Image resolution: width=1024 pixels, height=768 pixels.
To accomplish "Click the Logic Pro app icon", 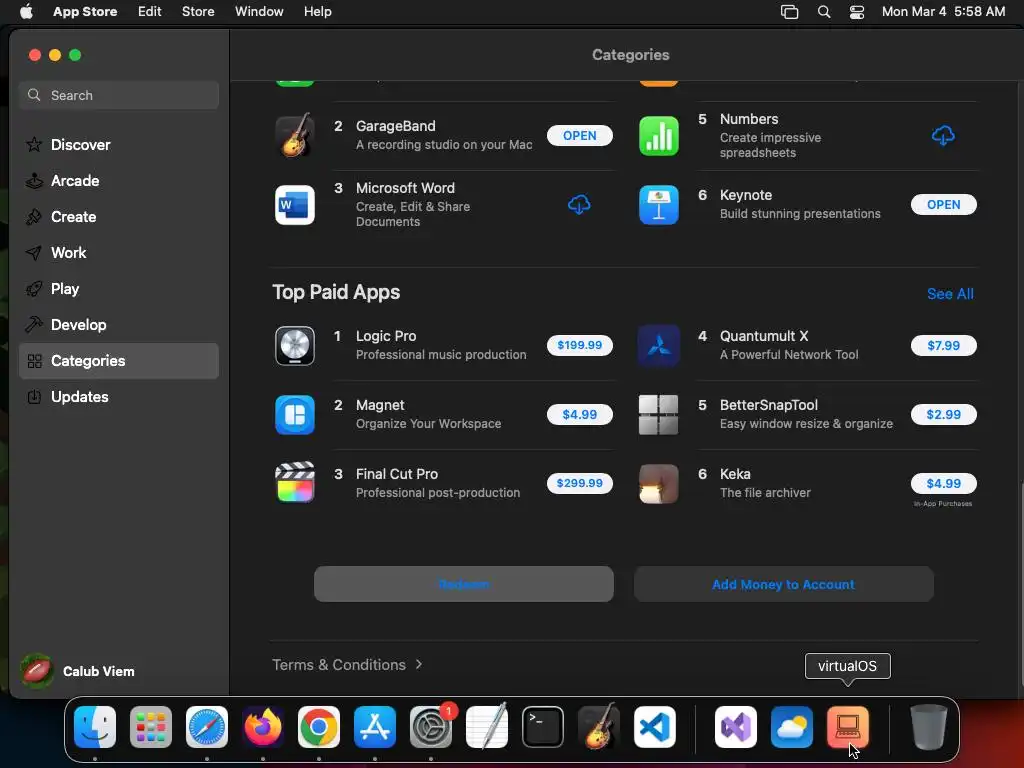I will click(295, 345).
